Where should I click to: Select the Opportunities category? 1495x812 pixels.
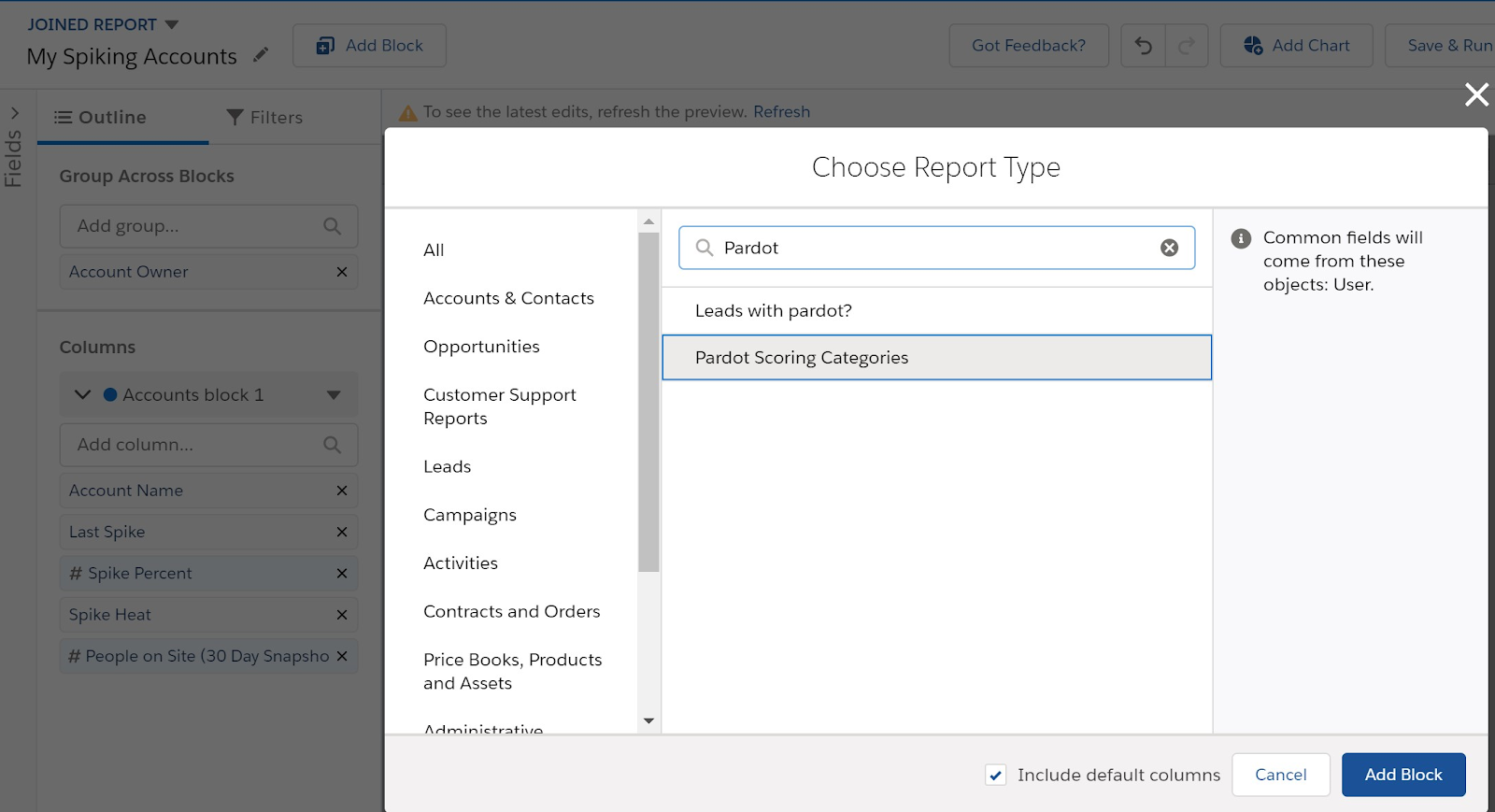[481, 347]
